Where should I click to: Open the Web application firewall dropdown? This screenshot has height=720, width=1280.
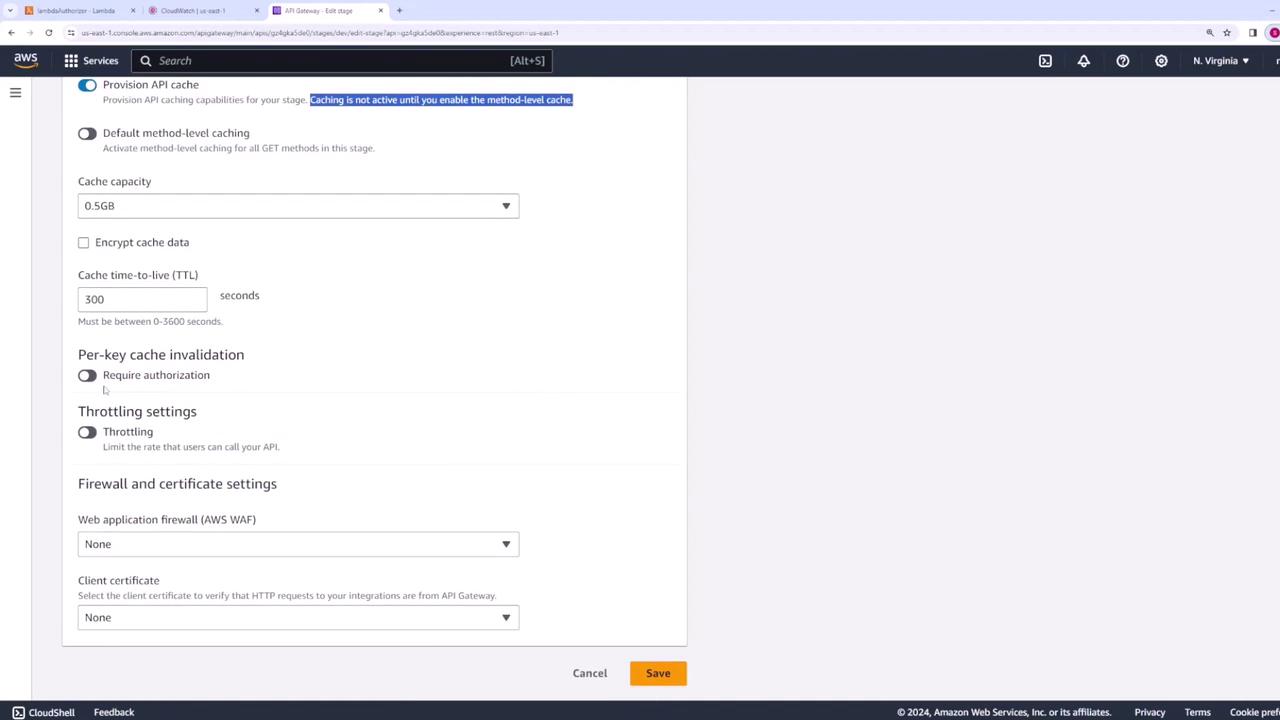(298, 544)
